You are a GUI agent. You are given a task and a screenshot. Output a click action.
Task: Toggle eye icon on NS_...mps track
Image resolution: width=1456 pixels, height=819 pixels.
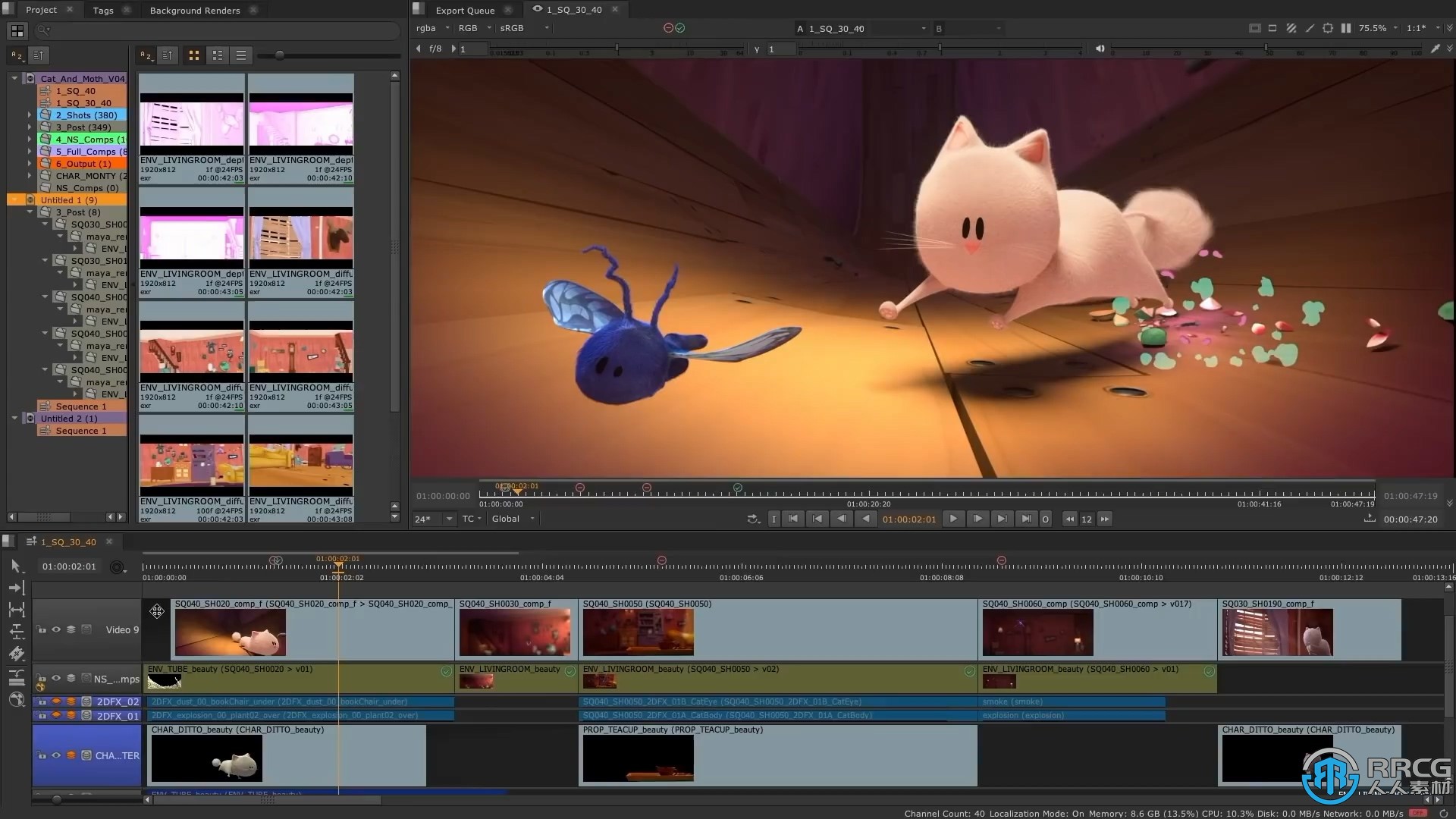click(x=56, y=678)
